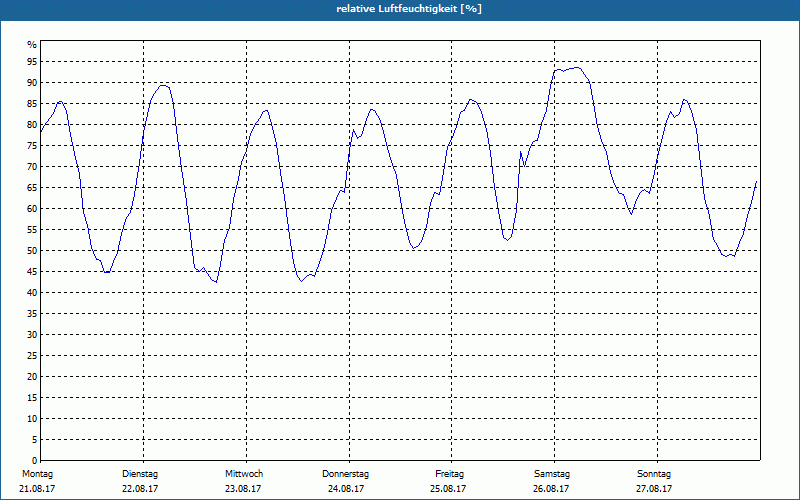Click the '23.08.17' date label

(x=243, y=489)
